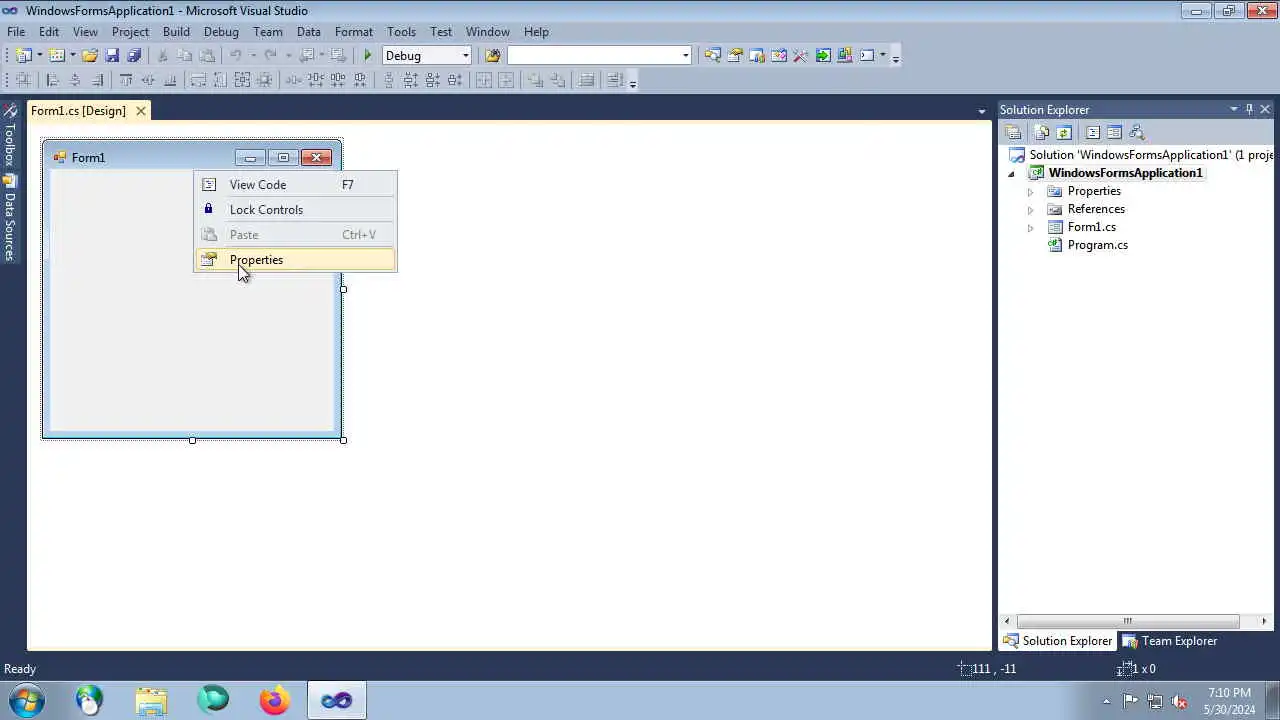This screenshot has width=1280, height=720.
Task: Select Program.cs in Solution Explorer
Action: [x=1097, y=245]
